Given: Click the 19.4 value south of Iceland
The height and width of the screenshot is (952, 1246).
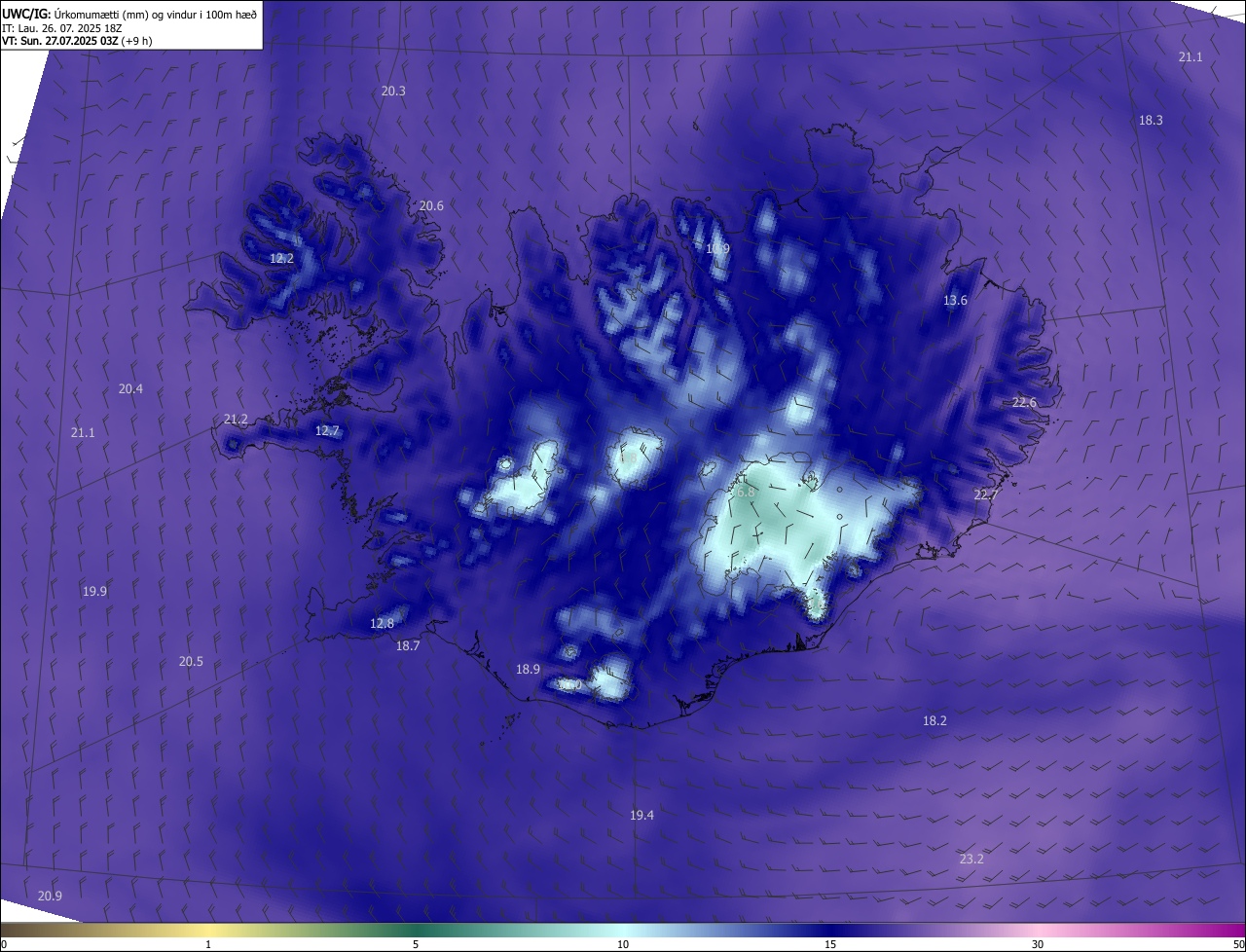Looking at the screenshot, I should point(641,815).
